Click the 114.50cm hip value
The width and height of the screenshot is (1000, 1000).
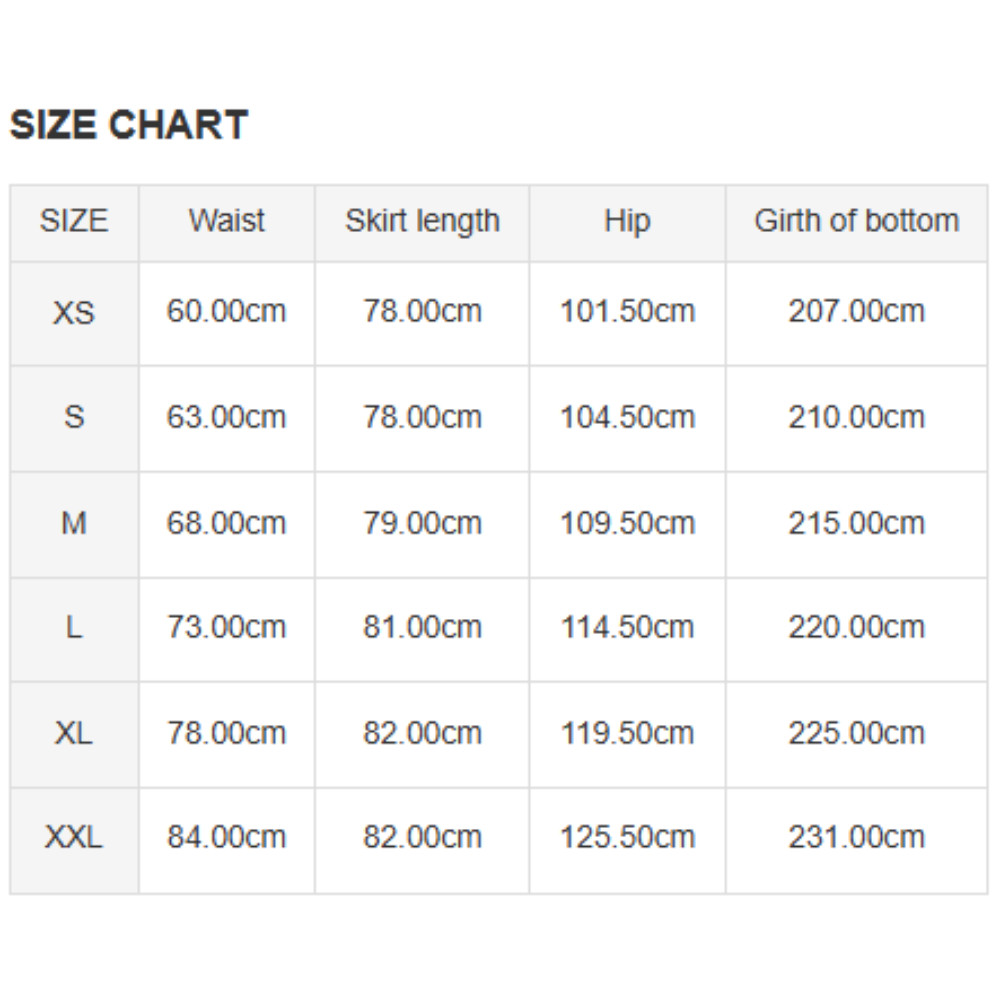(627, 628)
